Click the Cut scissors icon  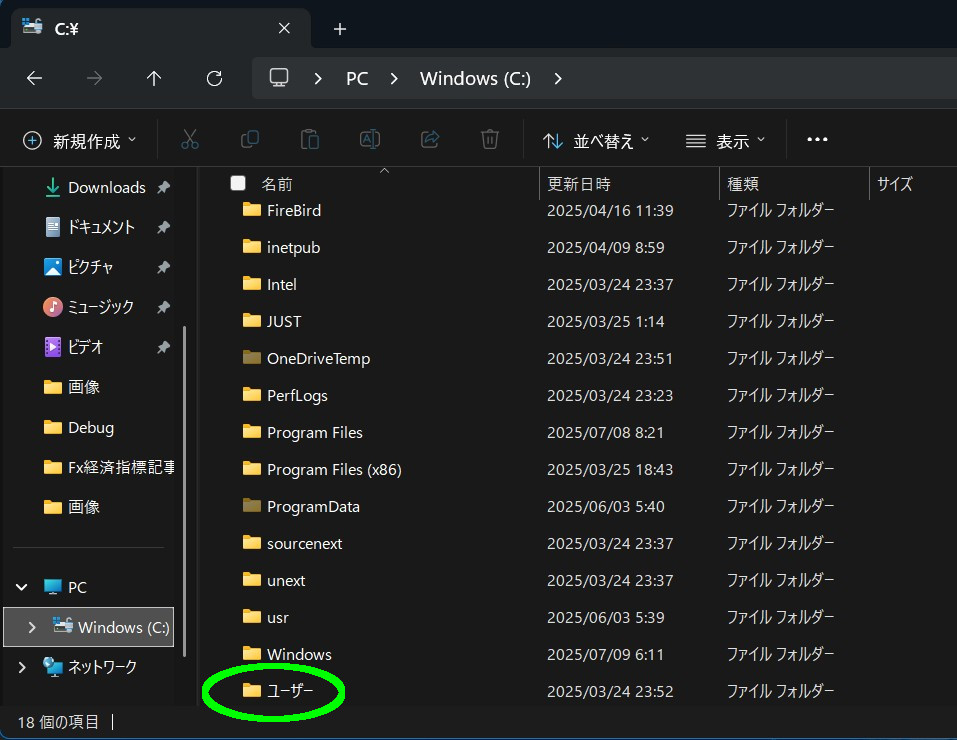[190, 140]
